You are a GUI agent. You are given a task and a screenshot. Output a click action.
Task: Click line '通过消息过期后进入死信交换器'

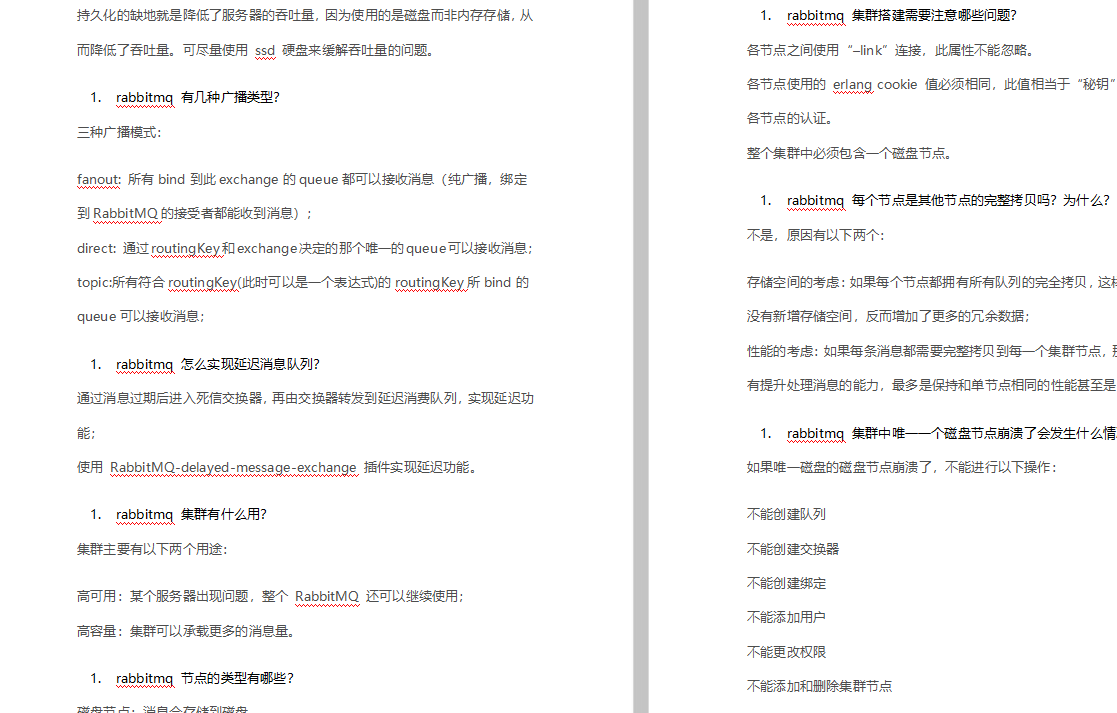[x=305, y=399]
